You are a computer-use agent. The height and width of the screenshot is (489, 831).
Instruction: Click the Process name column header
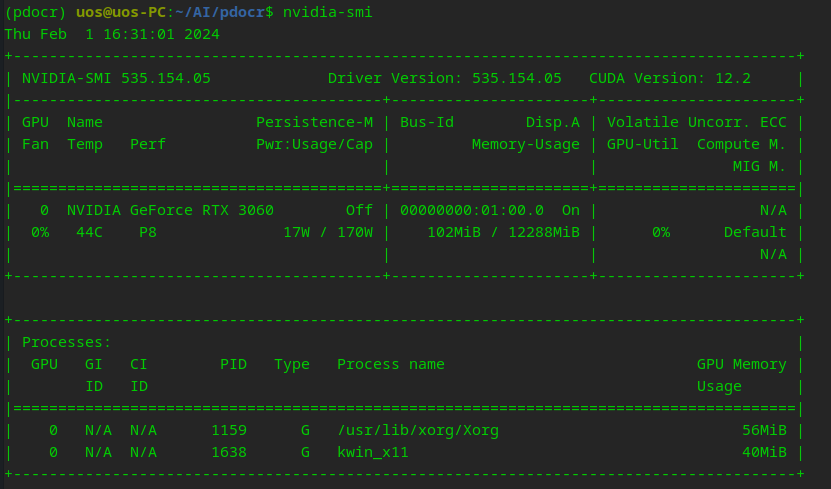[390, 364]
